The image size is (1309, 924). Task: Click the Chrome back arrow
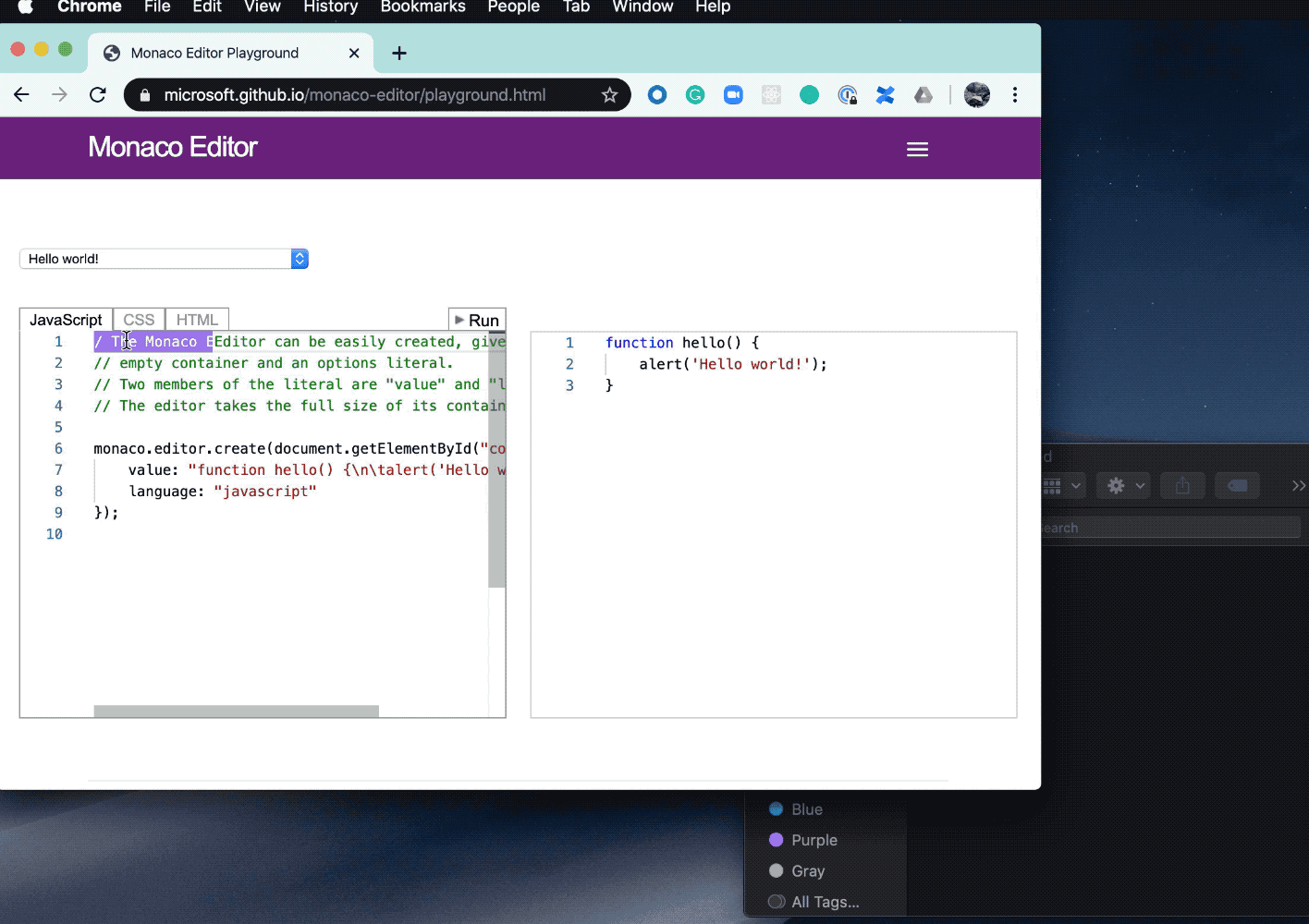point(21,94)
